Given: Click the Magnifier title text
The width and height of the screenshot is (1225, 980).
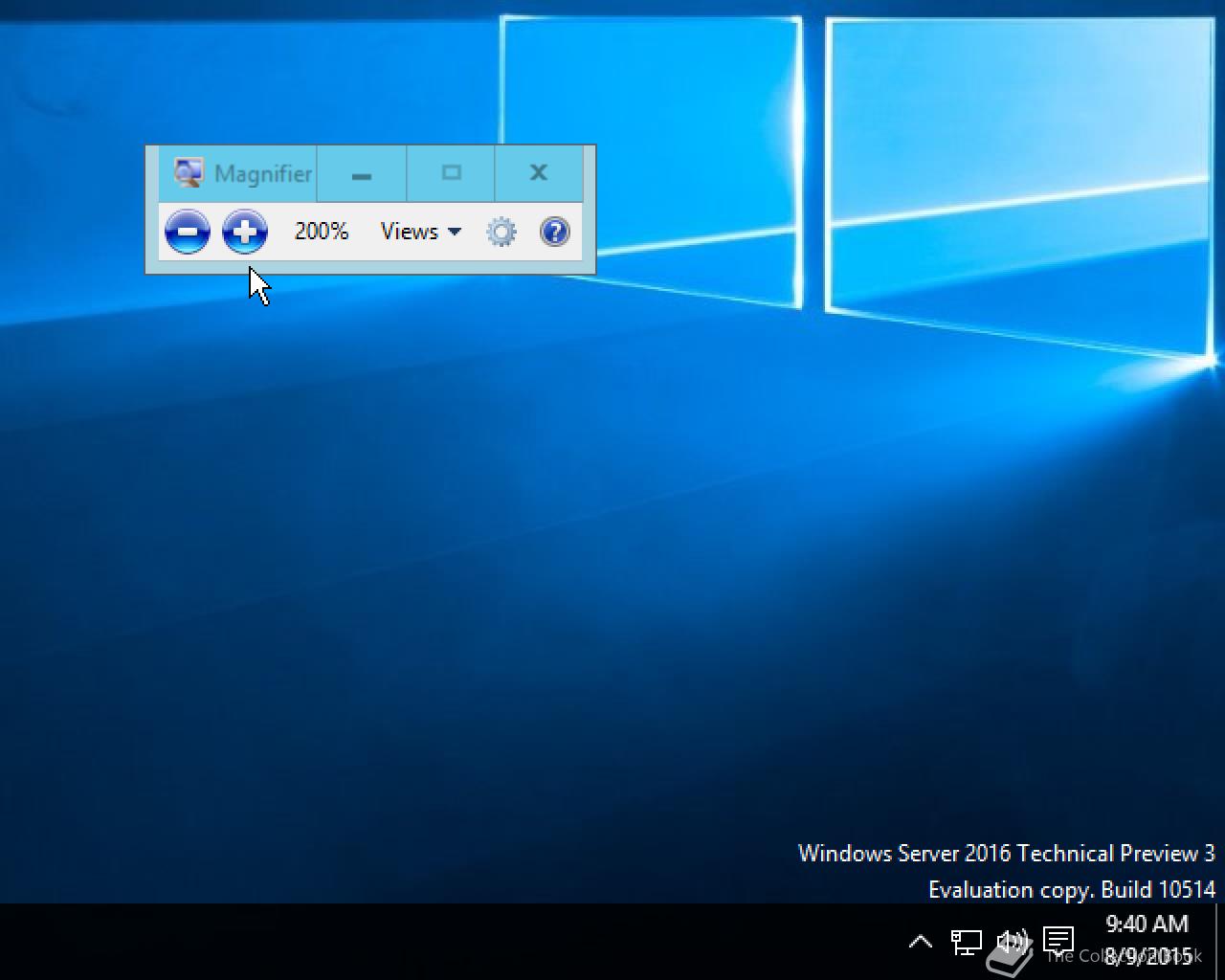Looking at the screenshot, I should click(x=263, y=174).
